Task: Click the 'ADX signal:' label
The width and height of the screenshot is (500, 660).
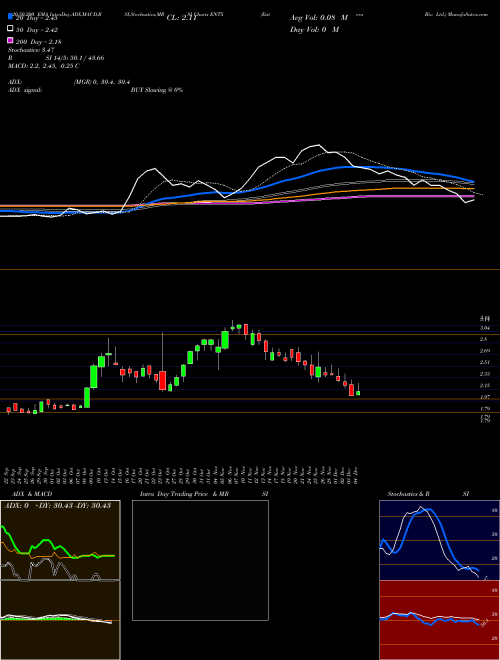Action: [x=25, y=90]
